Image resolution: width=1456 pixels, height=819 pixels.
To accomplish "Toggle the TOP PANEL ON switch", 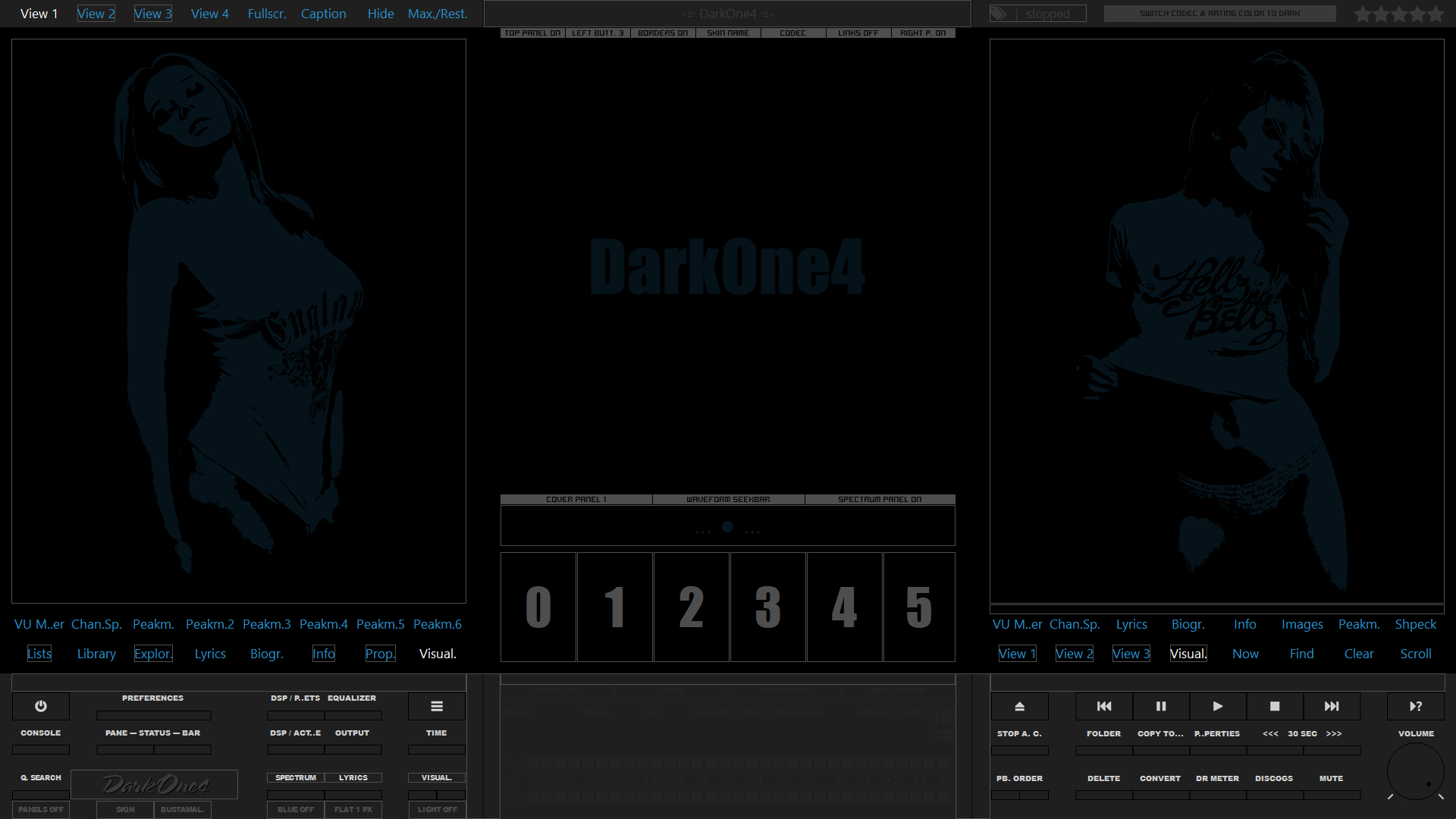I will [532, 33].
